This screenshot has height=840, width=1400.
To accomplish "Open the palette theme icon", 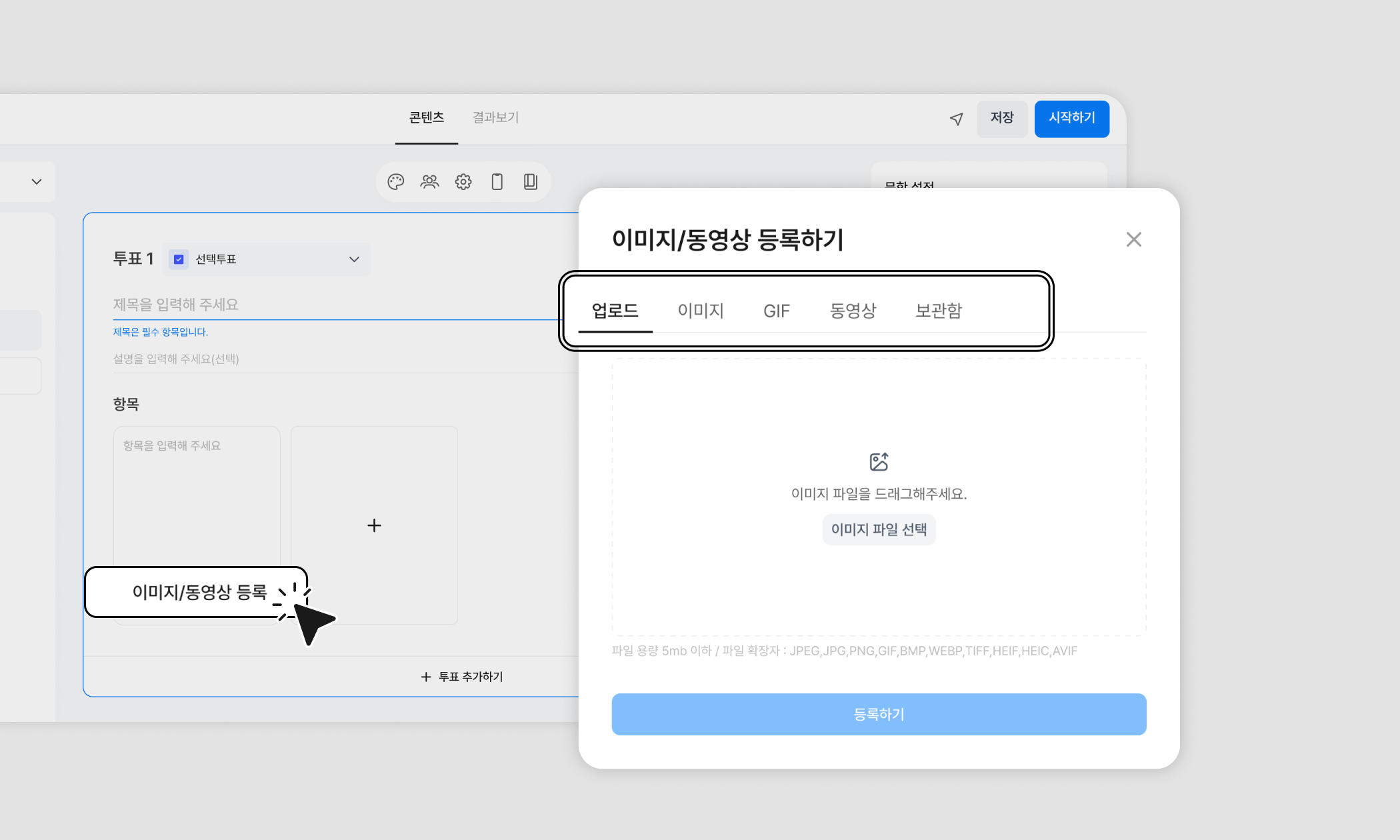I will [396, 182].
